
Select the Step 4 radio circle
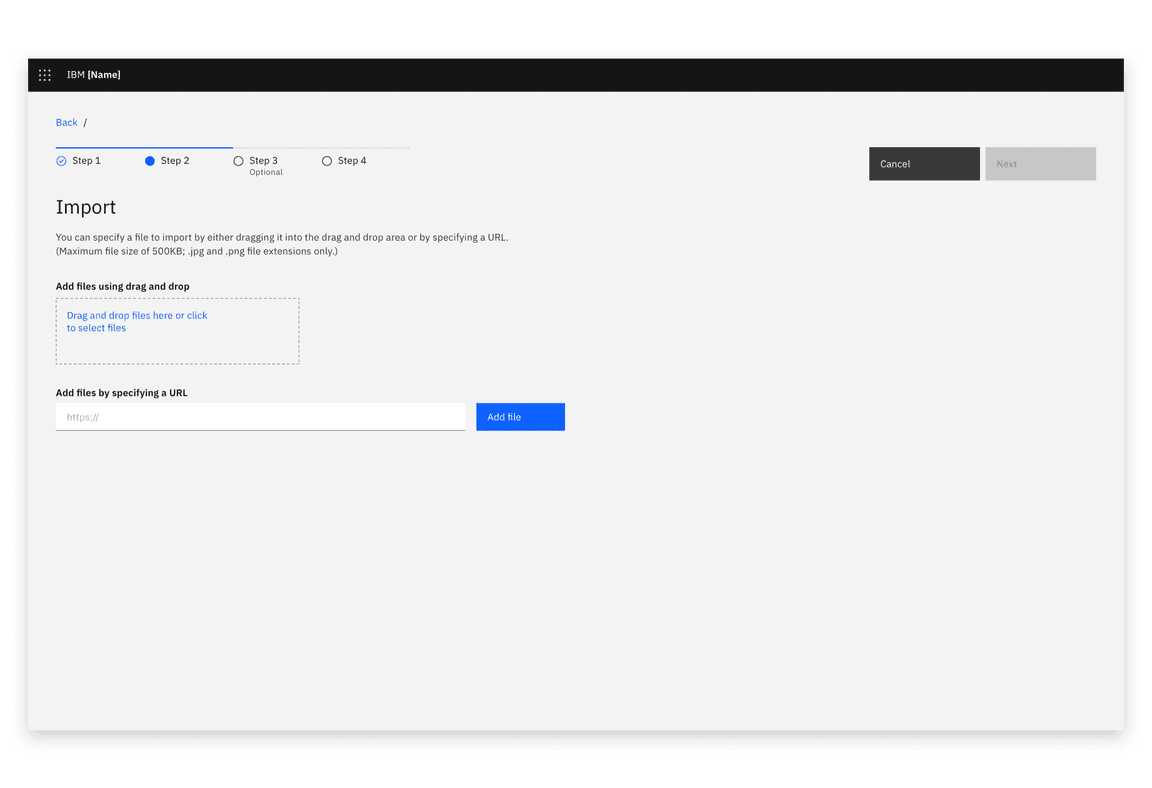326,160
